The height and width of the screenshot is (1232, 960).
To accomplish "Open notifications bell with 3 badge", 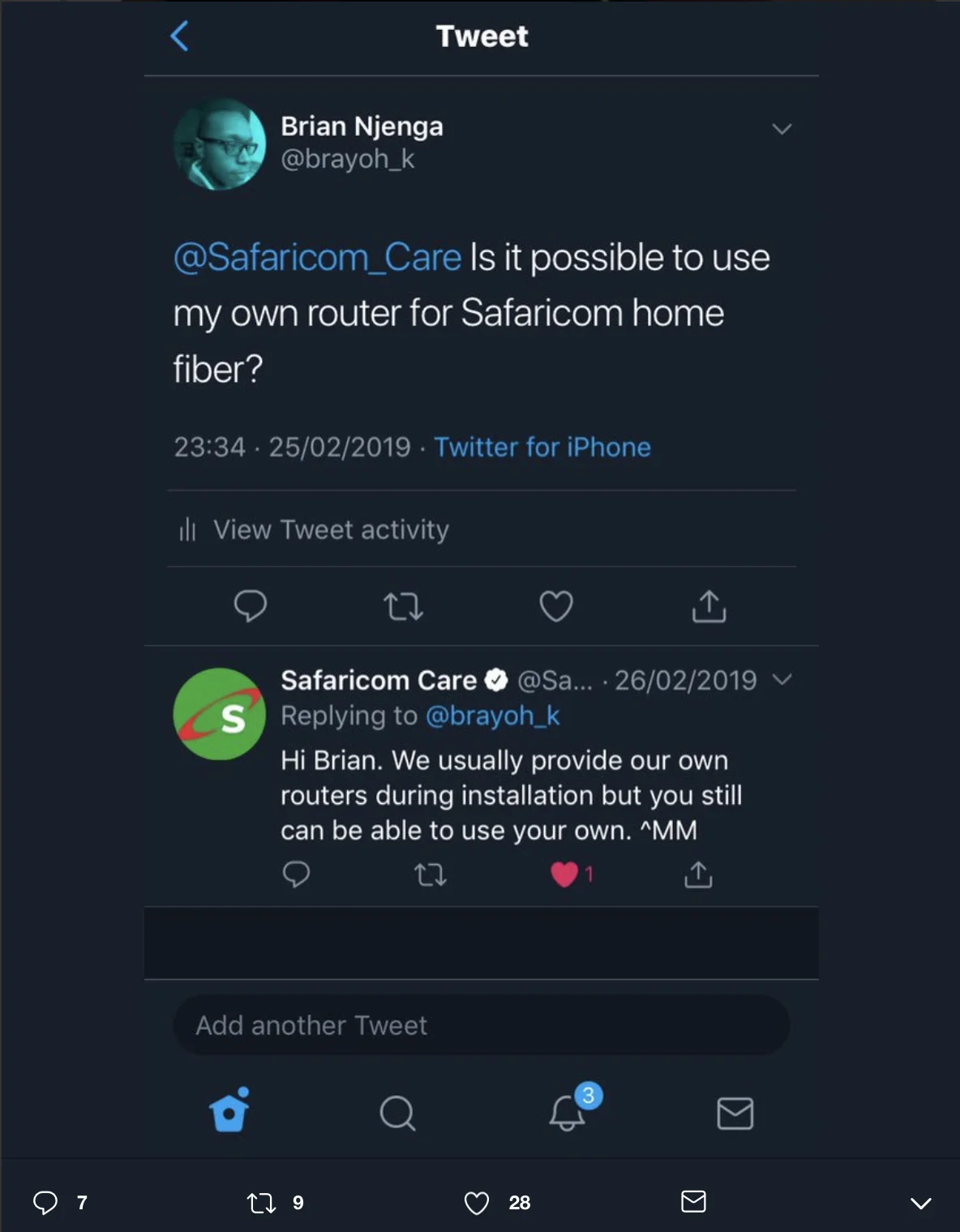I will (x=568, y=1112).
